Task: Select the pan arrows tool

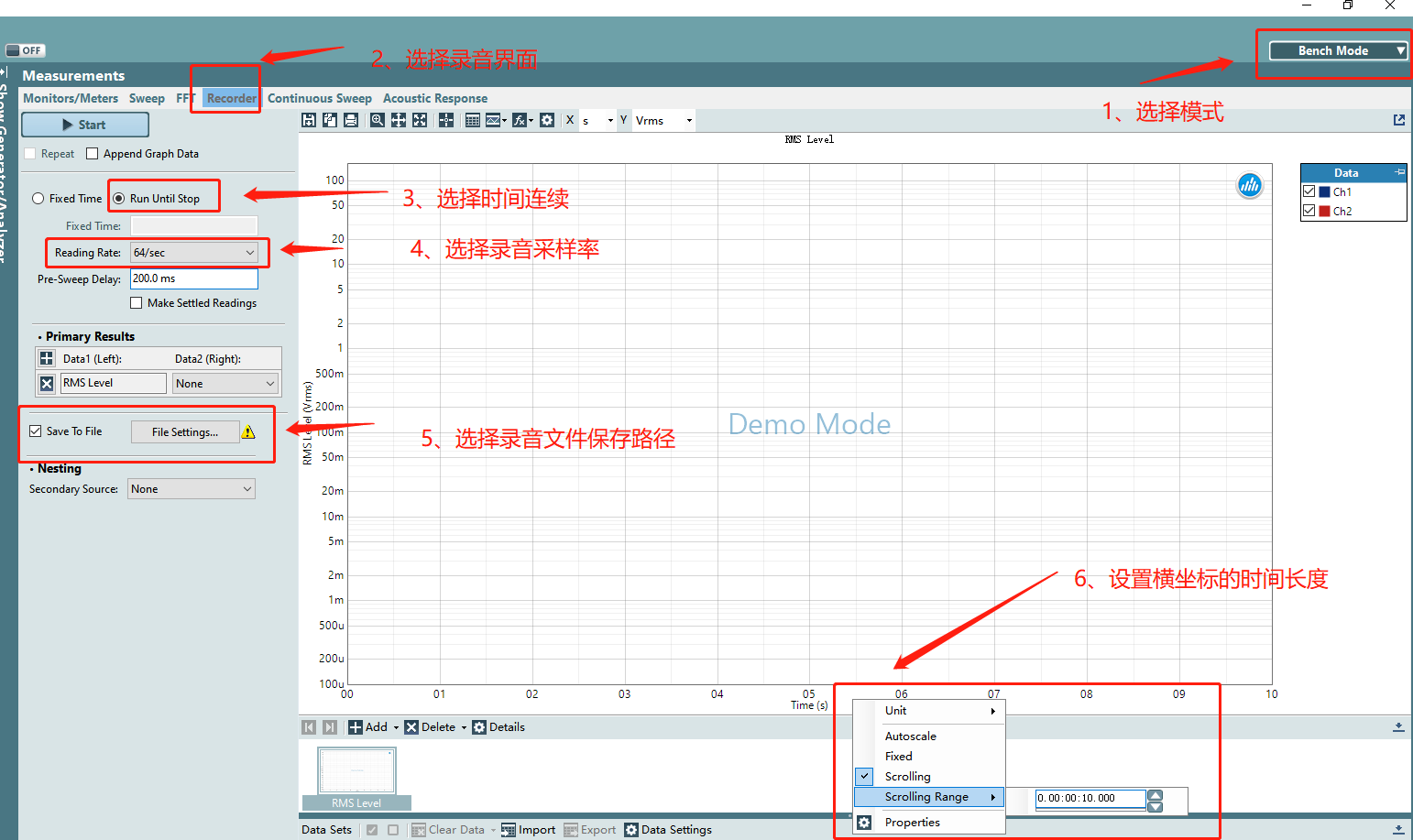Action: click(399, 120)
